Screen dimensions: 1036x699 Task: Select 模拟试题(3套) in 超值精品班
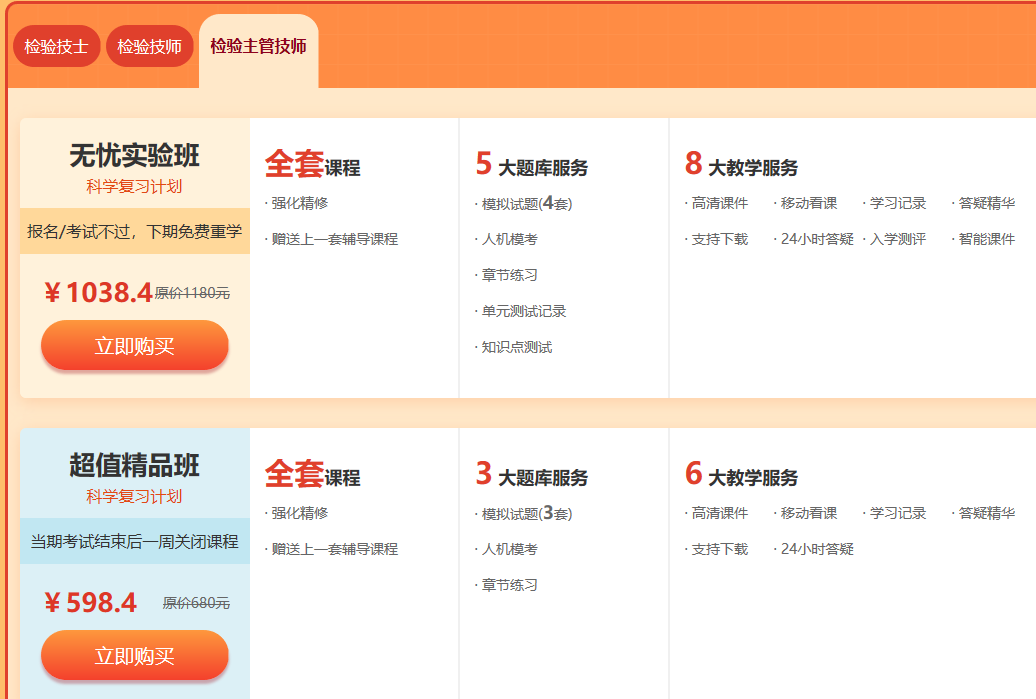pyautogui.click(x=526, y=514)
